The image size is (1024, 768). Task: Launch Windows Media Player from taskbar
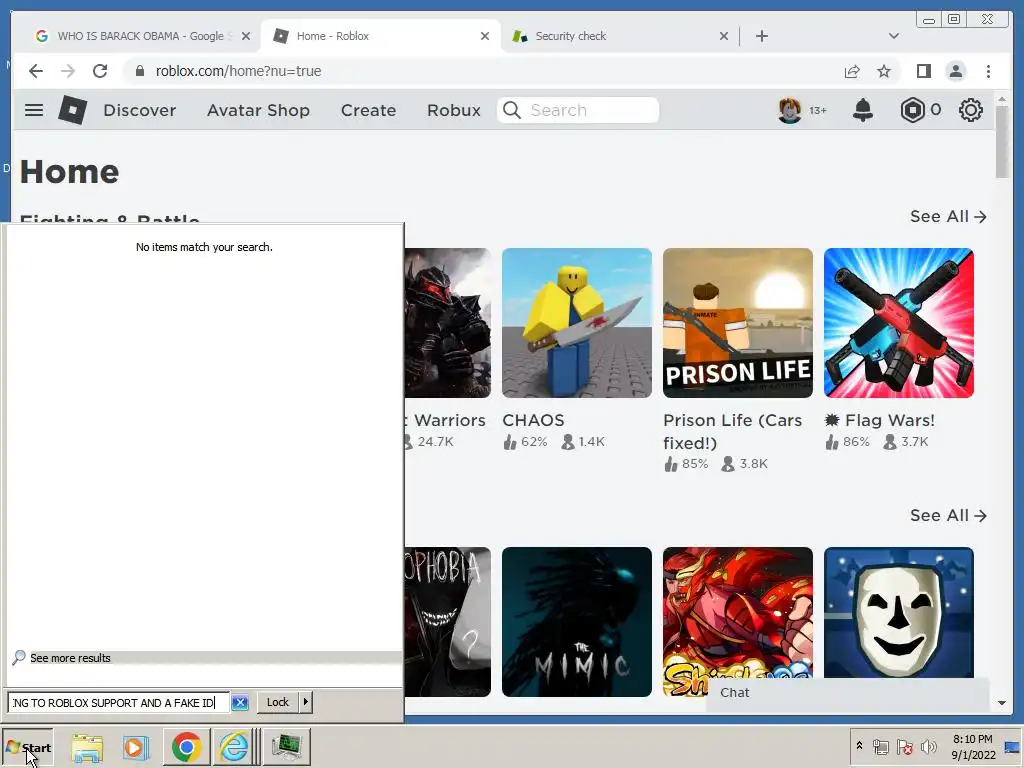[x=136, y=747]
